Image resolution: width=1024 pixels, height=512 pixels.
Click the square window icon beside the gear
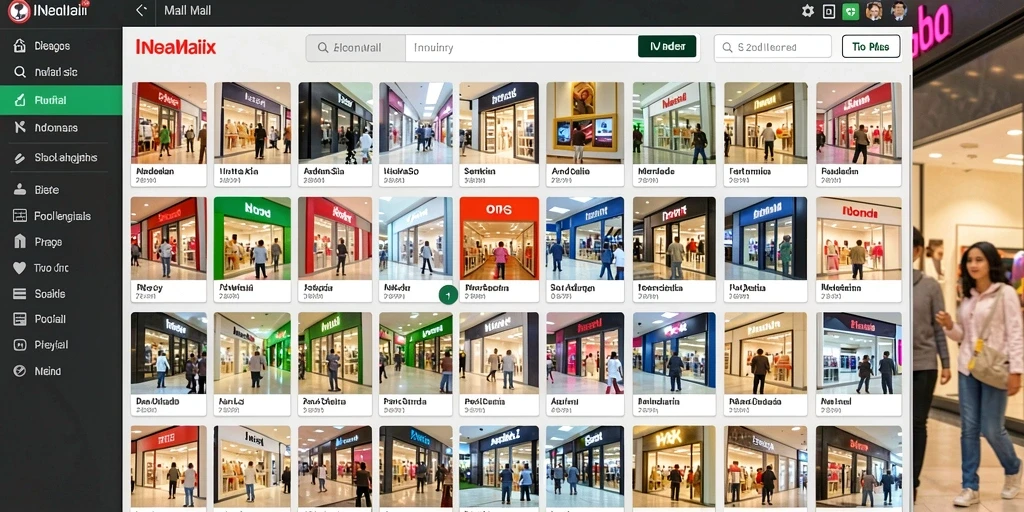click(829, 11)
